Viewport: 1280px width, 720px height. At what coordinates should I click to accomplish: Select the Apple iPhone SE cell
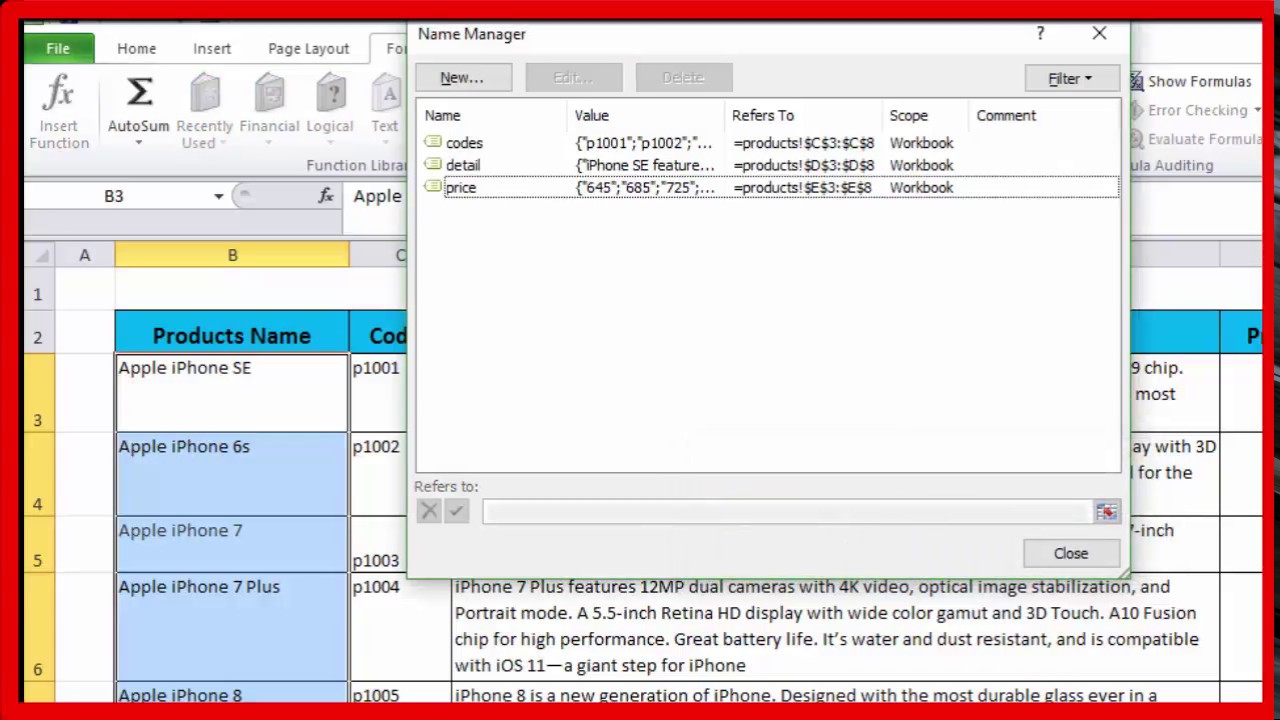point(232,393)
